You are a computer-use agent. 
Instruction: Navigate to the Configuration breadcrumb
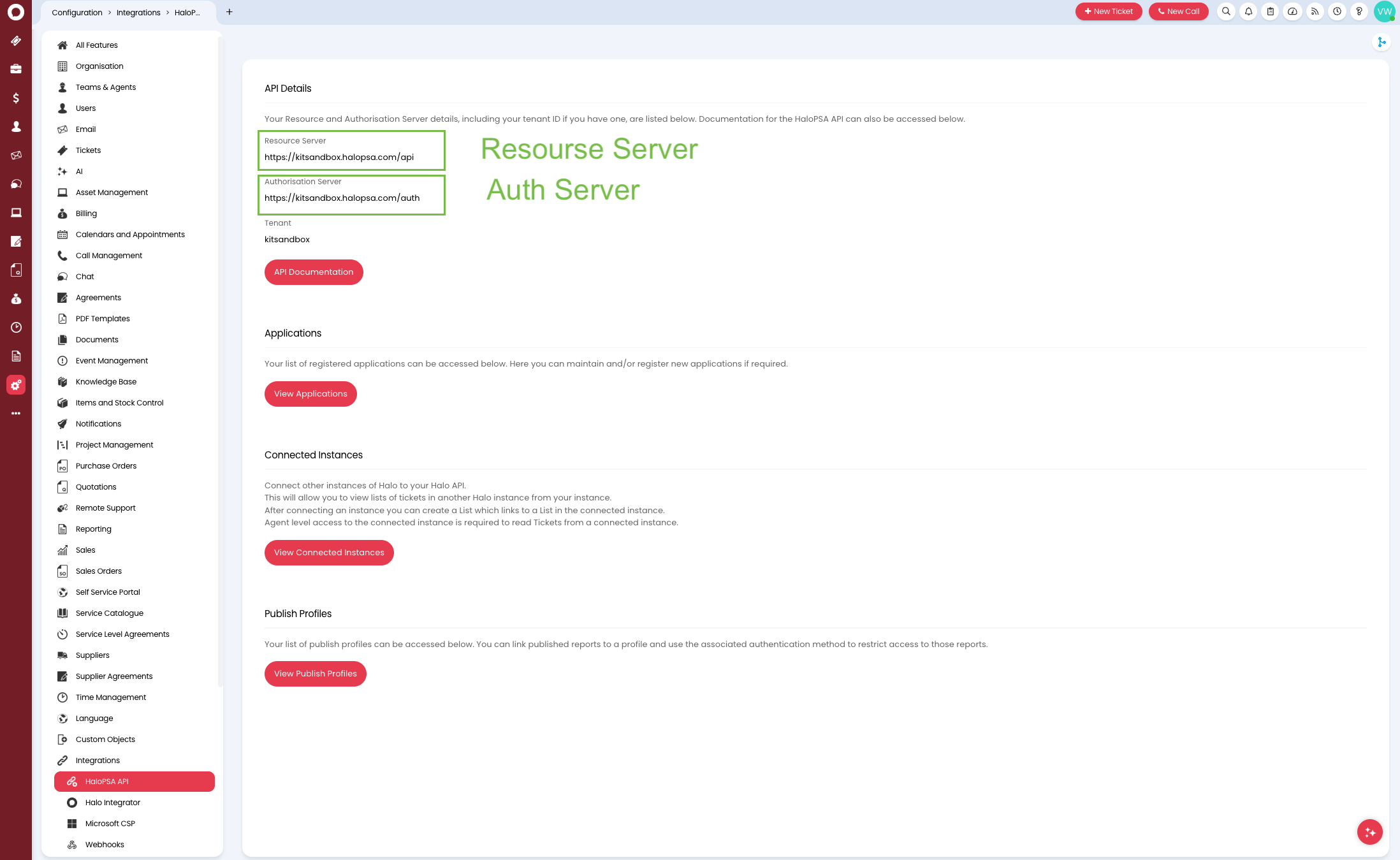[76, 12]
